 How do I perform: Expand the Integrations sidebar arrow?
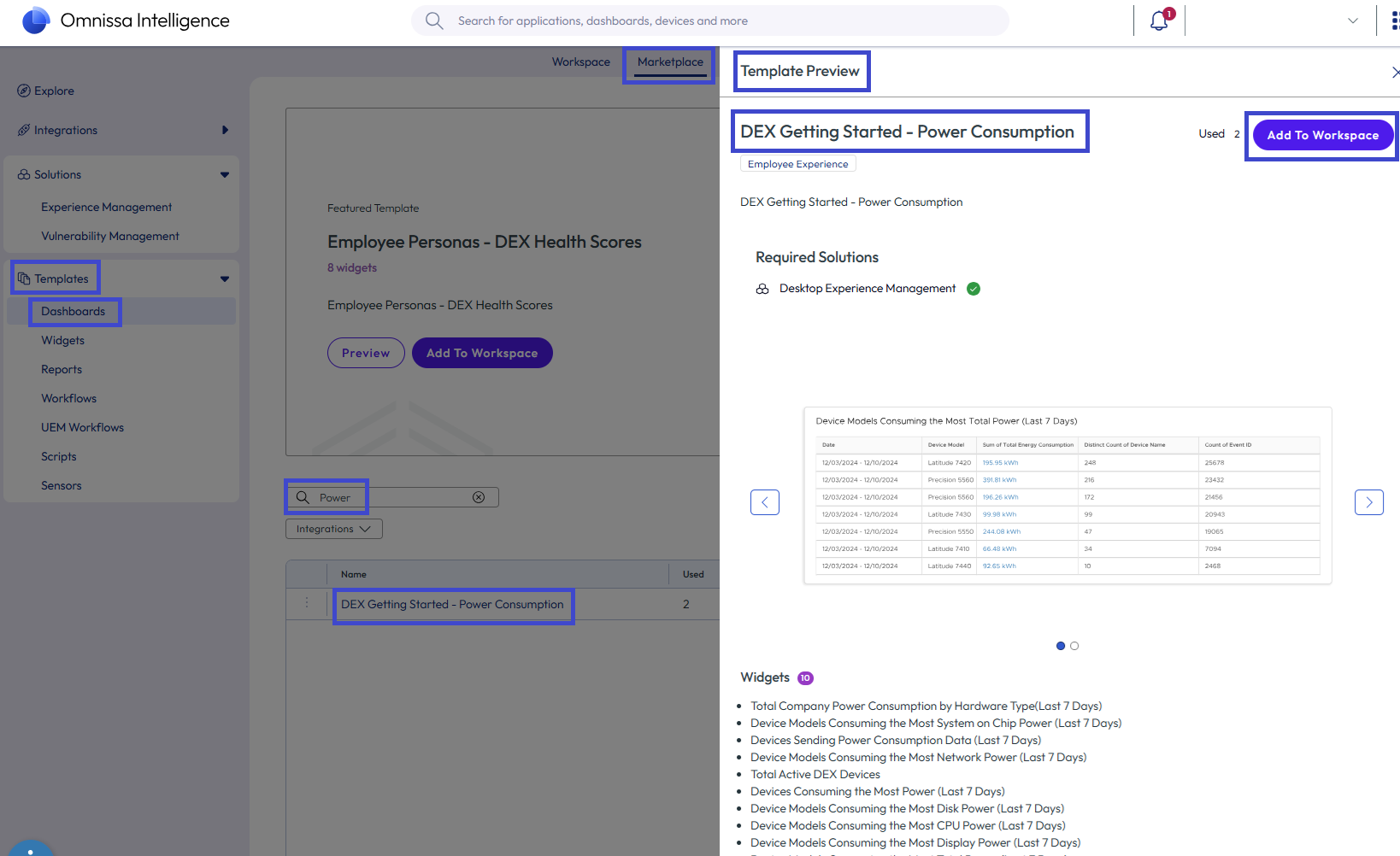[x=225, y=130]
